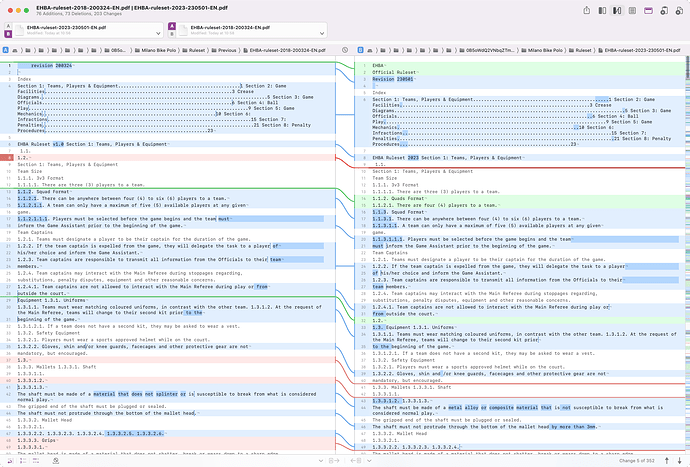Click Ruleset folder in left path bar
Screen dimensions: 690x467
(x=194, y=50)
